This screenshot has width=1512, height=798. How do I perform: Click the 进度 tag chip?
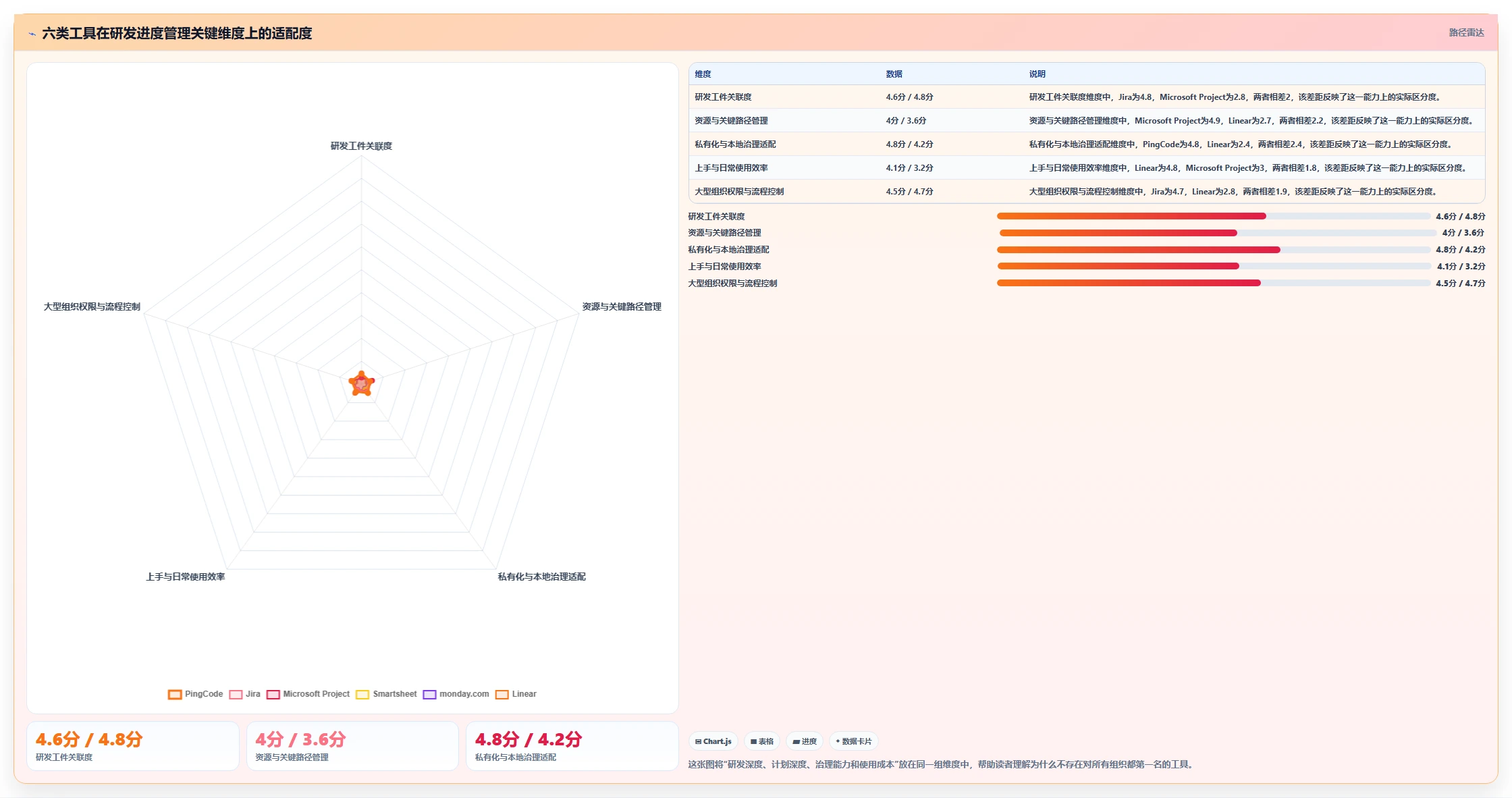[x=805, y=741]
